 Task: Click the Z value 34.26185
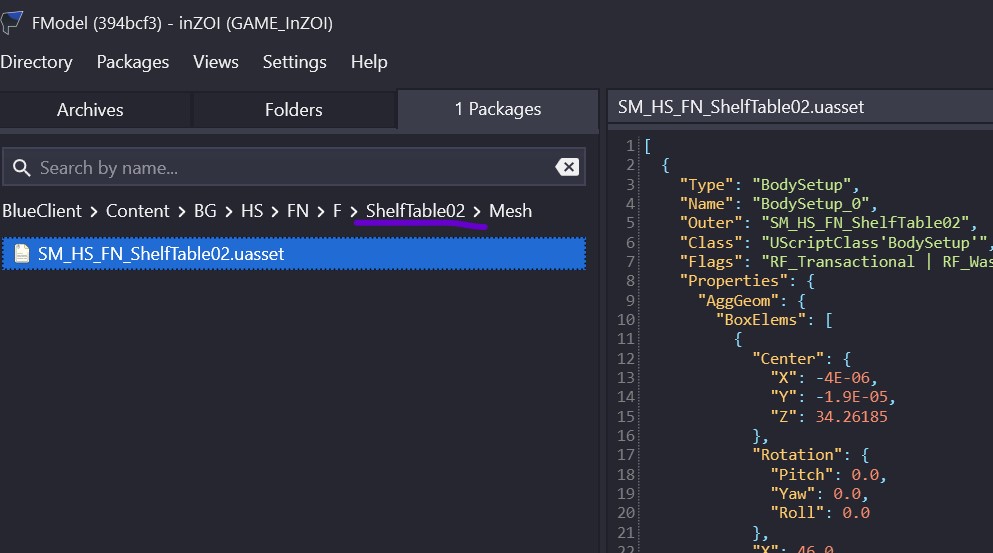[851, 416]
